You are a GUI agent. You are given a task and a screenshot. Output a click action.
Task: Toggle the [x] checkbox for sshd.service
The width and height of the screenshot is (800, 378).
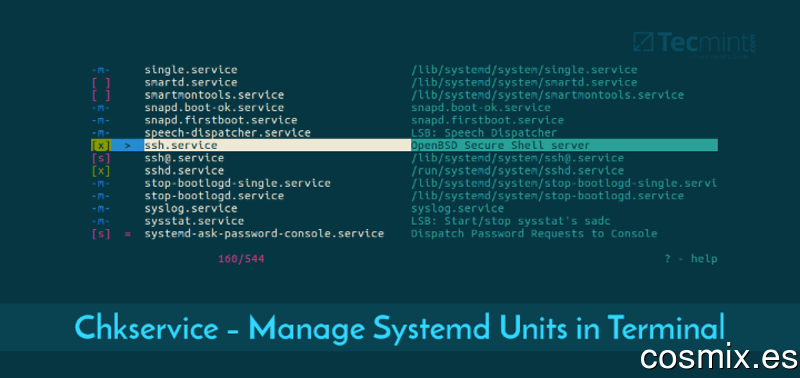point(101,171)
